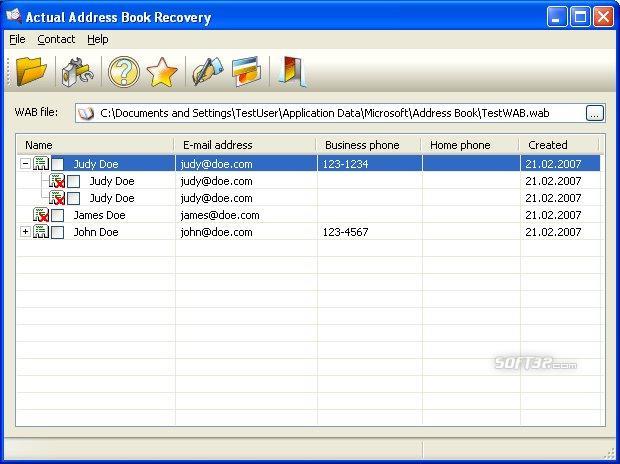Click the 123-1234 business phone cell
The width and height of the screenshot is (620, 464).
[345, 164]
